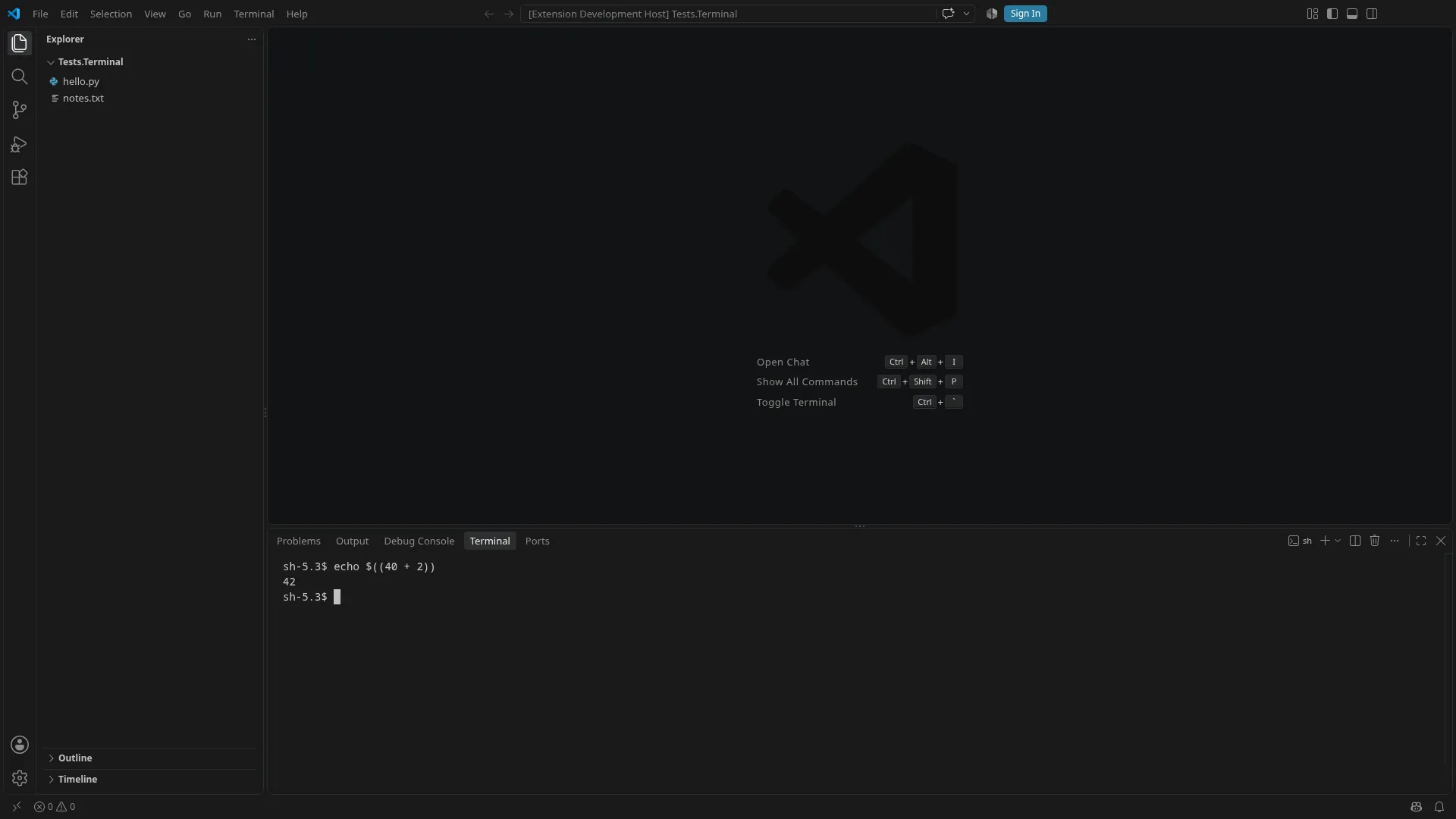Image resolution: width=1456 pixels, height=819 pixels.
Task: Click the remote window icon in status bar
Action: (17, 807)
